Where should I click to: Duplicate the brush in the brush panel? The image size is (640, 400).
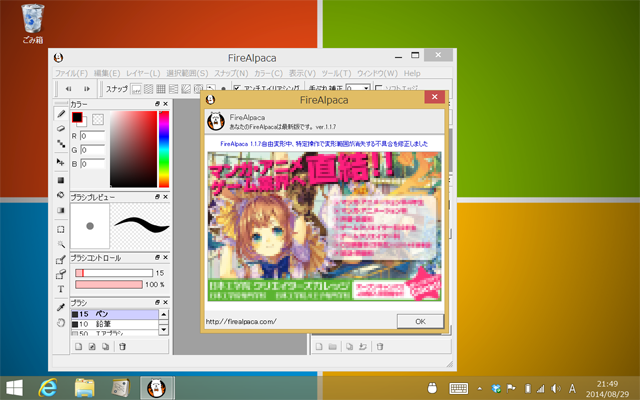[106, 347]
